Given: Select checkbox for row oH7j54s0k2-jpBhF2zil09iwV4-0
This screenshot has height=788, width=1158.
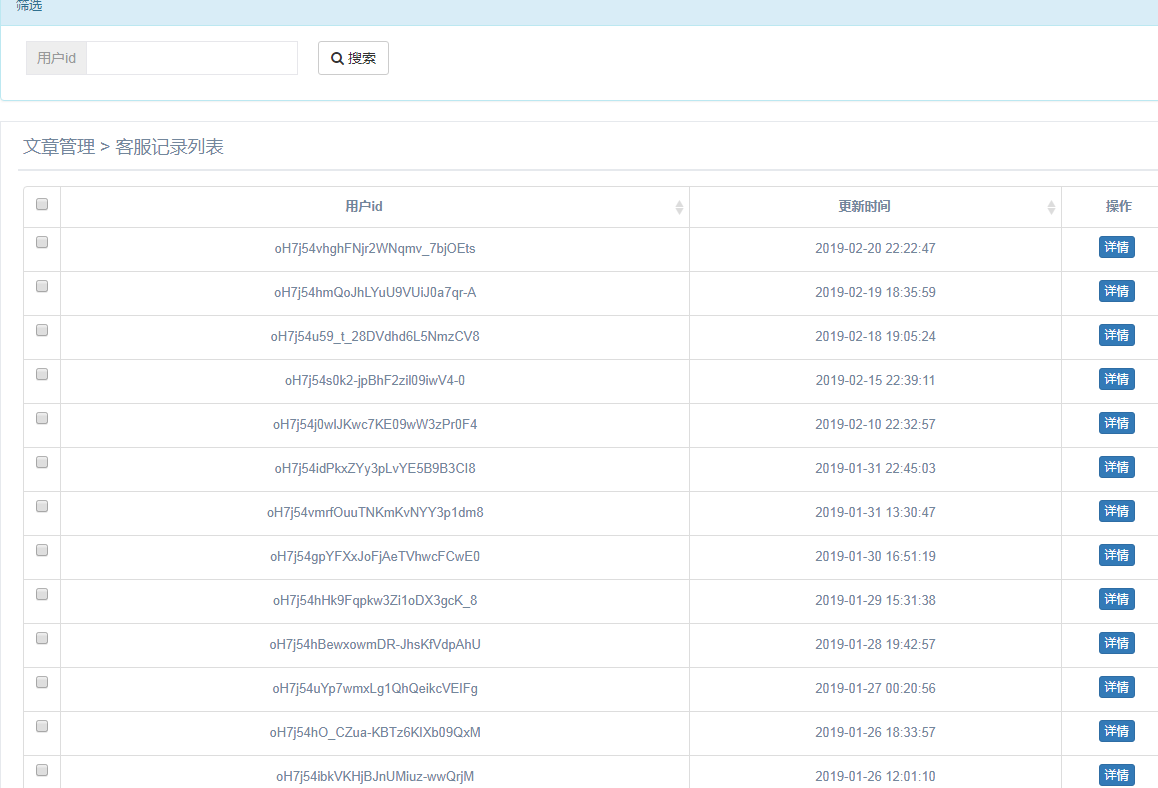Looking at the screenshot, I should [x=42, y=374].
